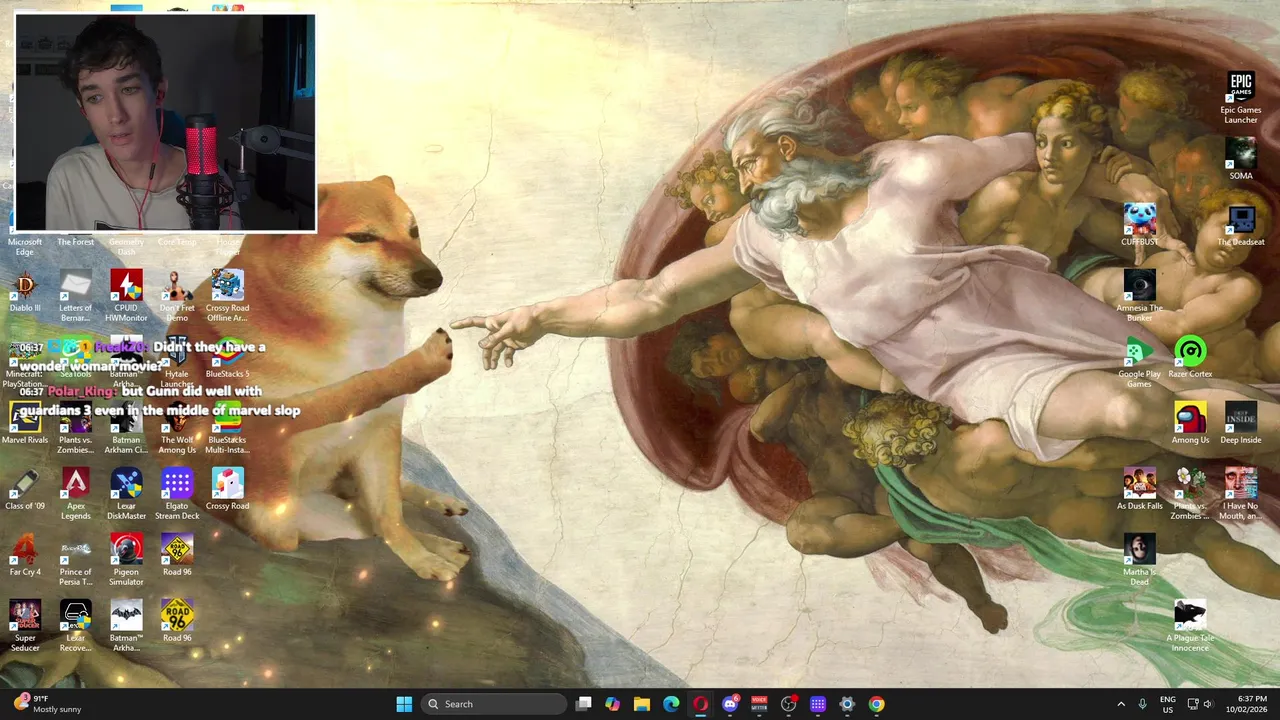Viewport: 1280px width, 720px height.
Task: Expand the hidden system tray icons chevron
Action: coord(1121,704)
